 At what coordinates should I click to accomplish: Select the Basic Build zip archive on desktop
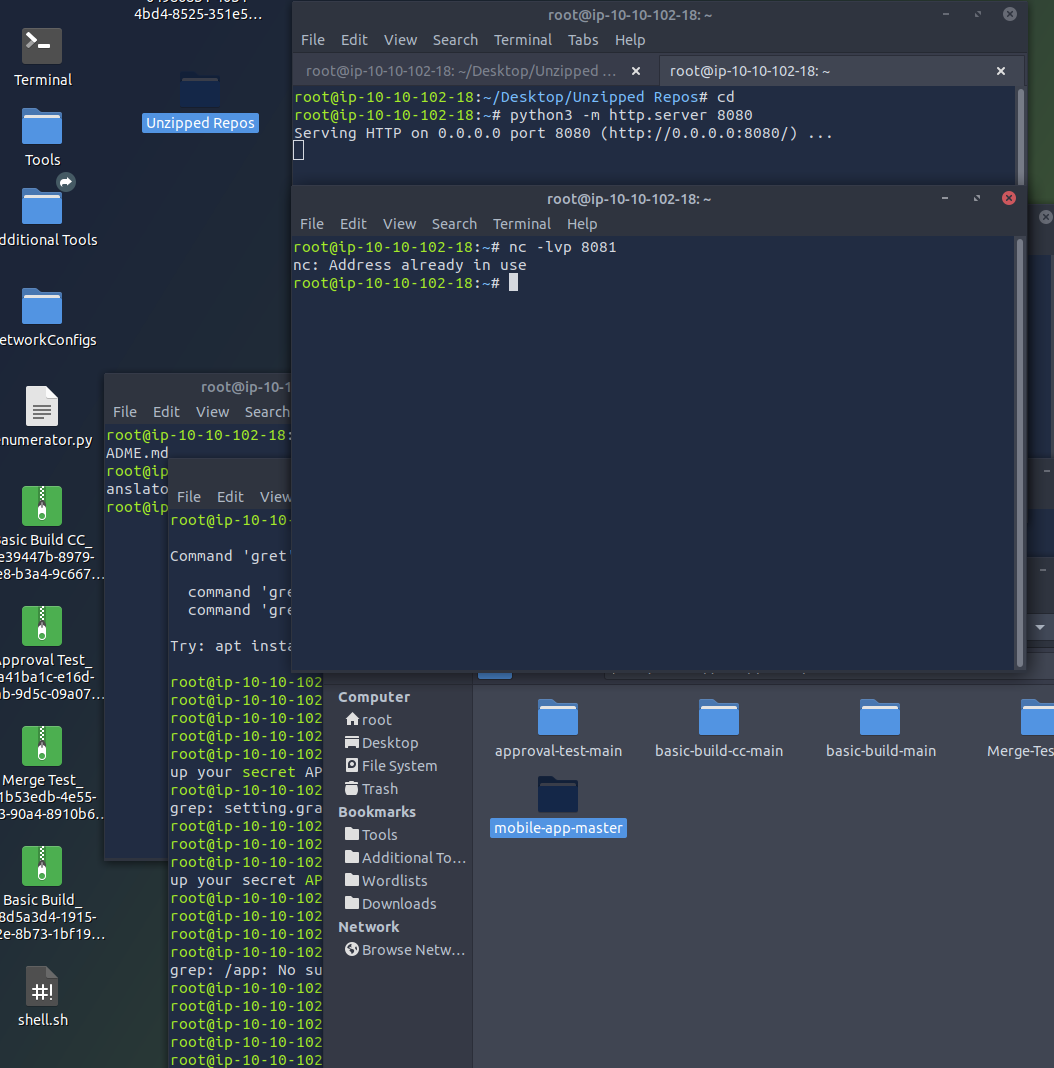tap(42, 866)
